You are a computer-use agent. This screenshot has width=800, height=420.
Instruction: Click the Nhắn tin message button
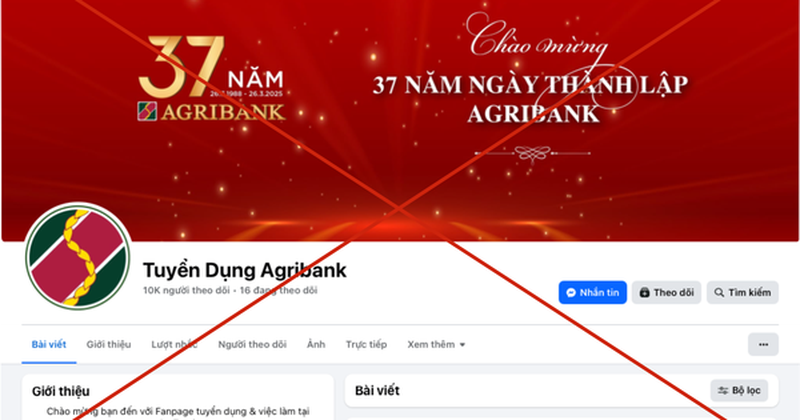pos(592,292)
